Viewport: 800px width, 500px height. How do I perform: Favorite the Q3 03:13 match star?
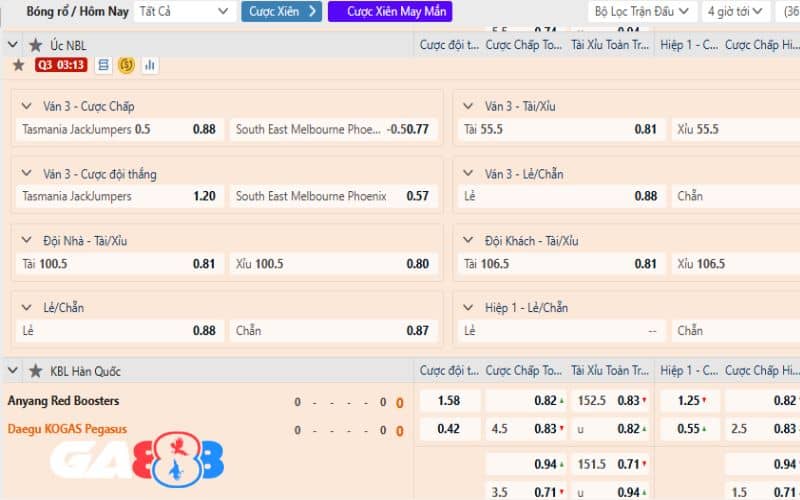(x=18, y=65)
